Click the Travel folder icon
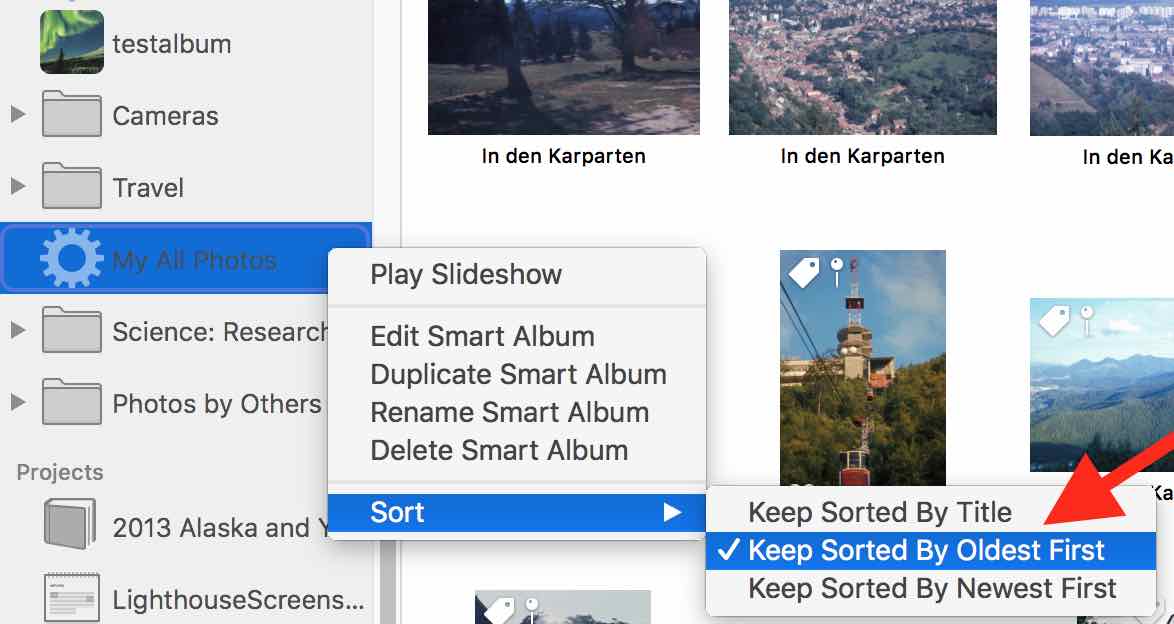This screenshot has width=1174, height=624. coord(72,188)
